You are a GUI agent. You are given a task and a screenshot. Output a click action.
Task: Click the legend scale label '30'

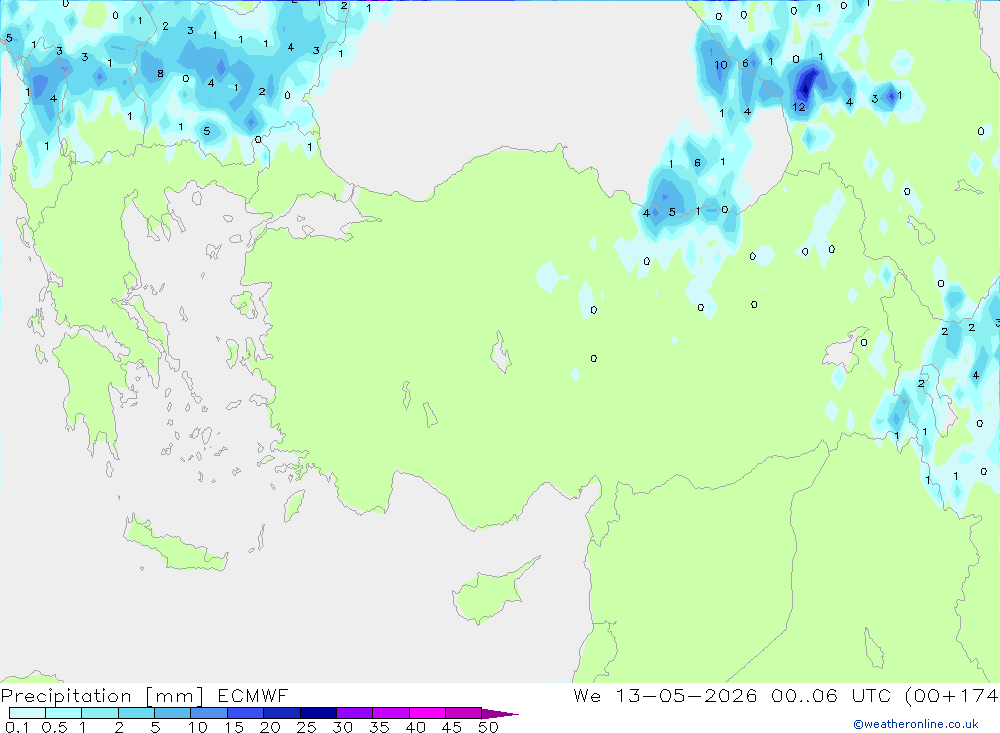click(342, 727)
